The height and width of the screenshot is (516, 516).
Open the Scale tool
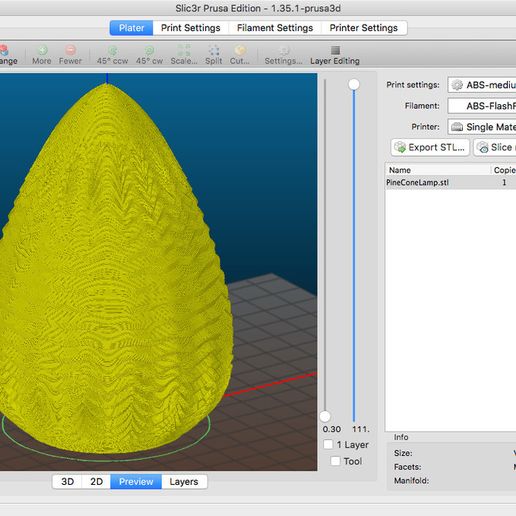coord(184,55)
